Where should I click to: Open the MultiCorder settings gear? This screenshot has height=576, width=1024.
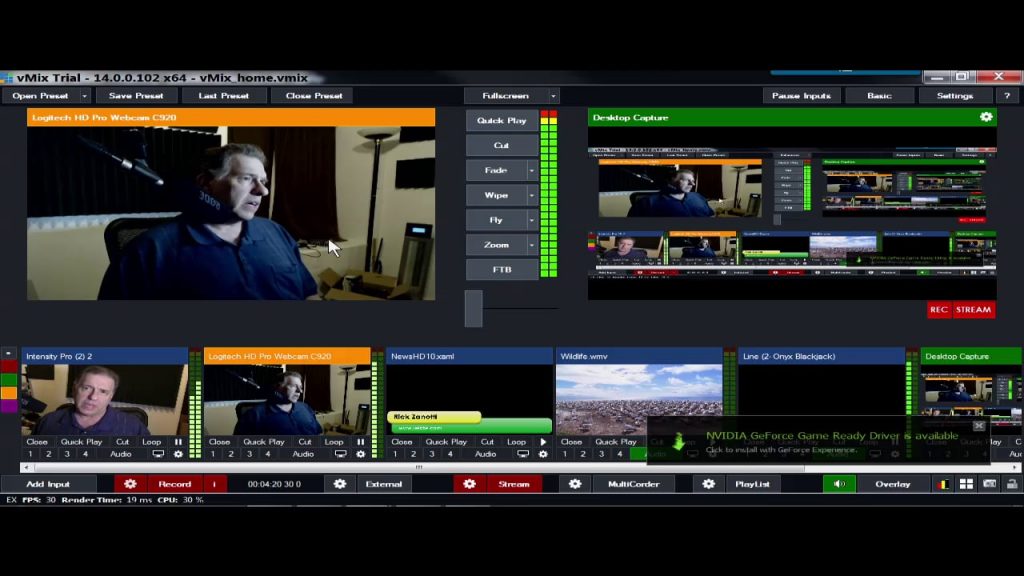[575, 484]
